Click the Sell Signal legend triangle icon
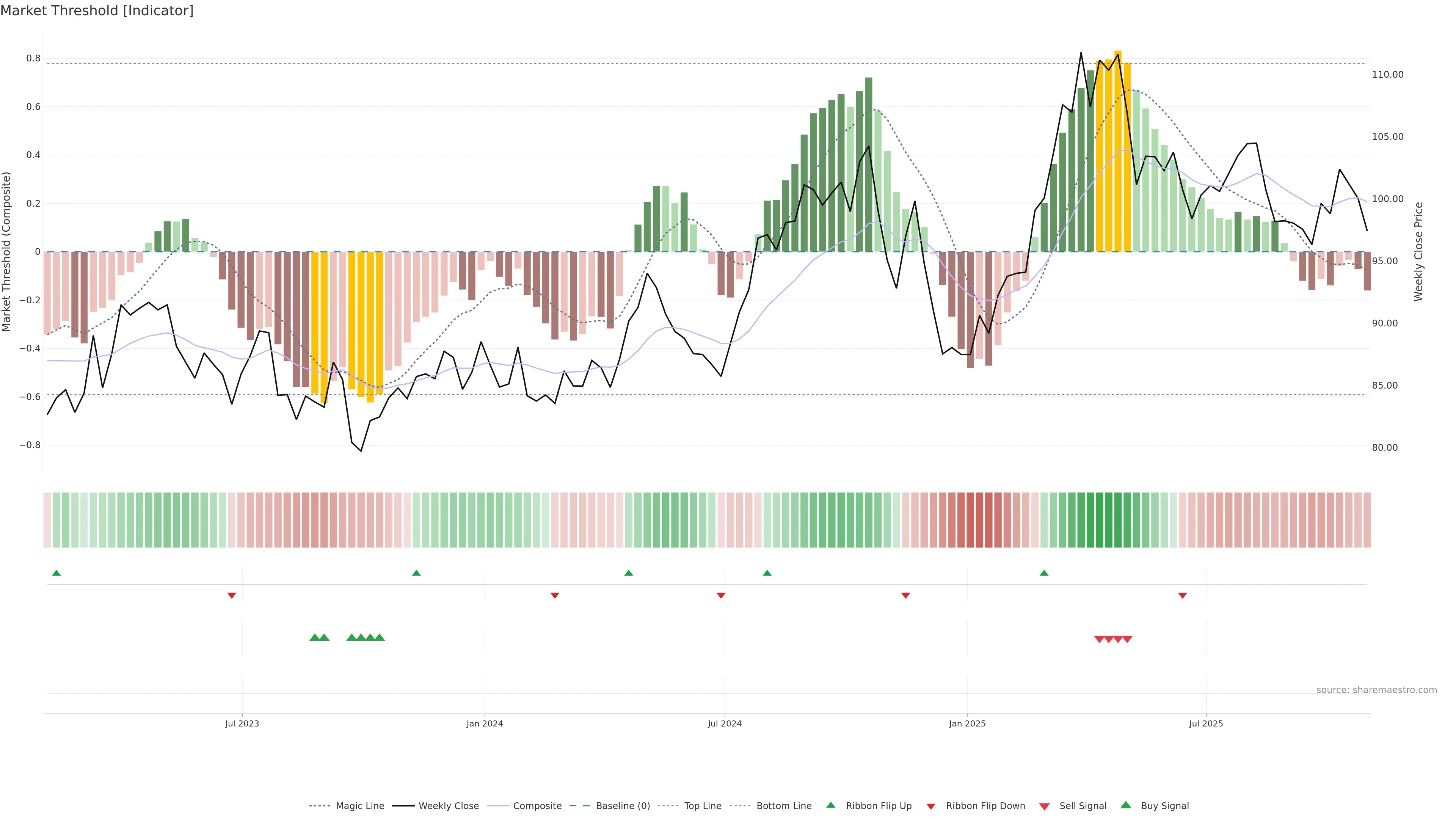The width and height of the screenshot is (1456, 819). [1045, 806]
